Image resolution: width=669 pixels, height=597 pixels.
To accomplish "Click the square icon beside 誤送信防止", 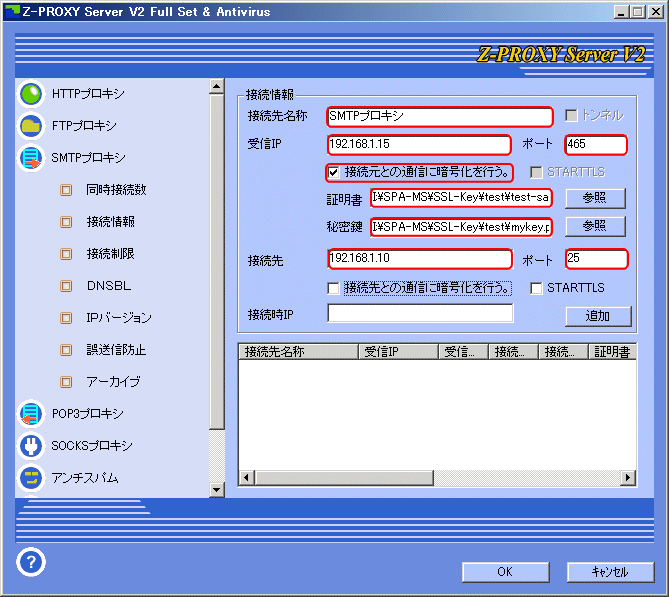I will click(x=66, y=350).
